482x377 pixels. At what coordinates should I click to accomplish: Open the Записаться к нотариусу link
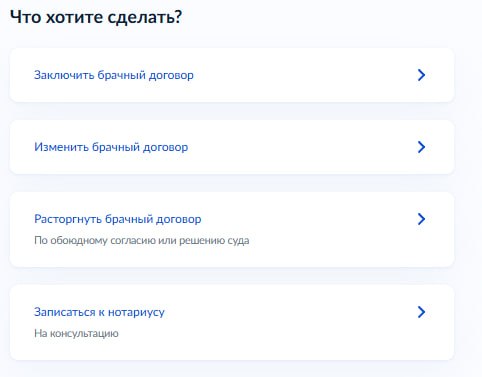99,312
